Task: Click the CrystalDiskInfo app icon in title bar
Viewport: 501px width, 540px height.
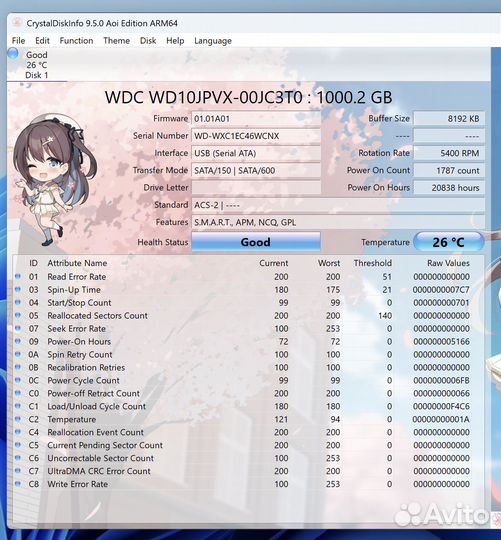Action: [x=17, y=23]
